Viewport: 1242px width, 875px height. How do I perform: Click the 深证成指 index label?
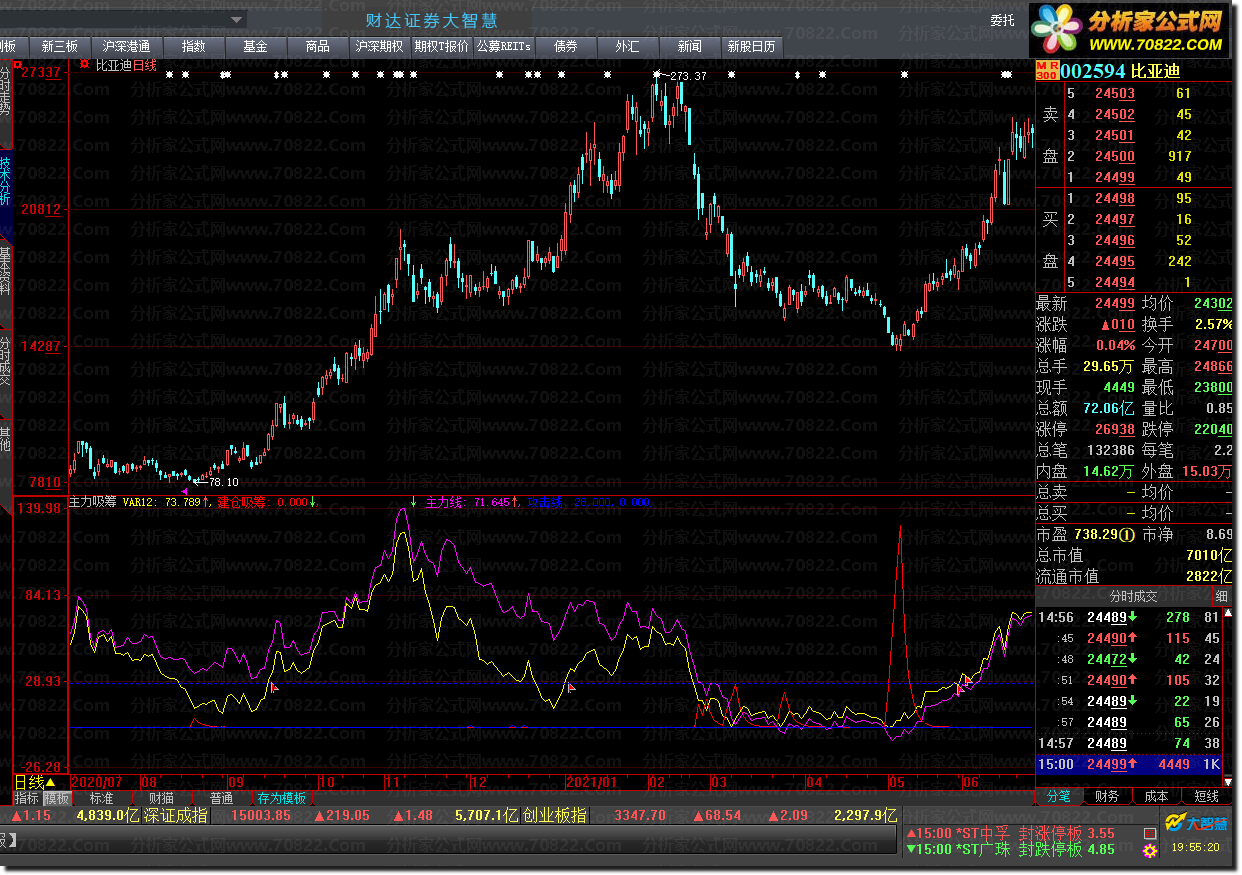coord(176,815)
